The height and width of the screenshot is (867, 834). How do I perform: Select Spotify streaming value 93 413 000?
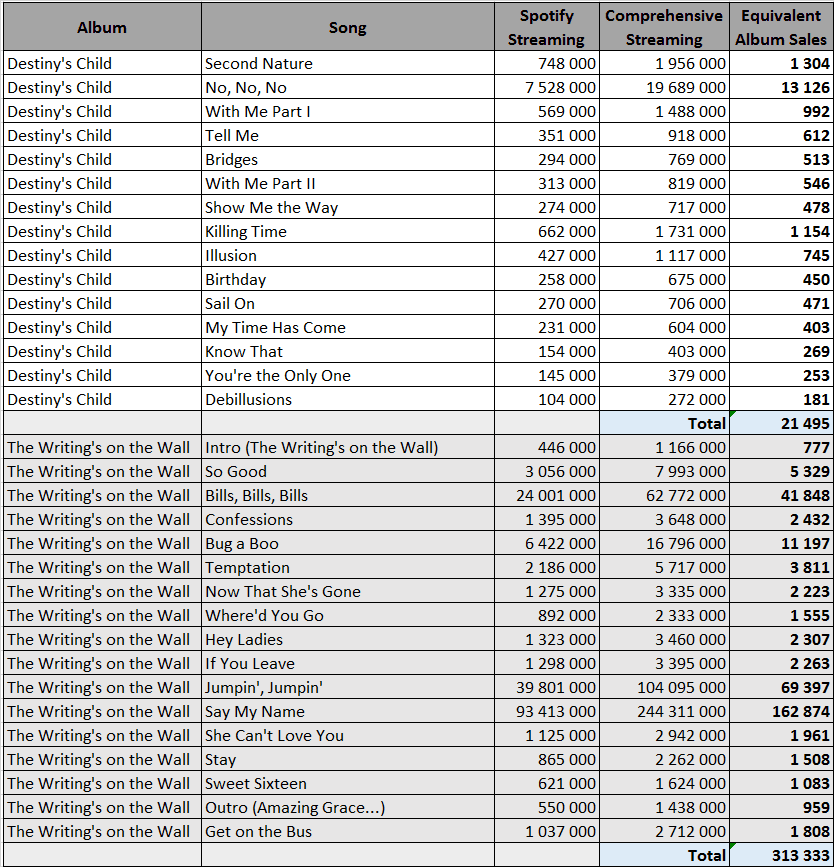pyautogui.click(x=547, y=711)
